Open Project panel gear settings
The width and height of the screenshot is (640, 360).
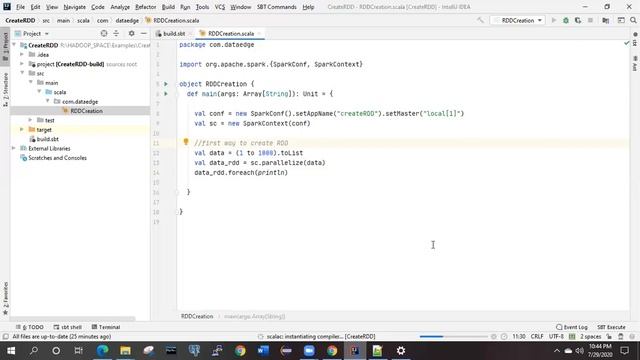pos(131,33)
